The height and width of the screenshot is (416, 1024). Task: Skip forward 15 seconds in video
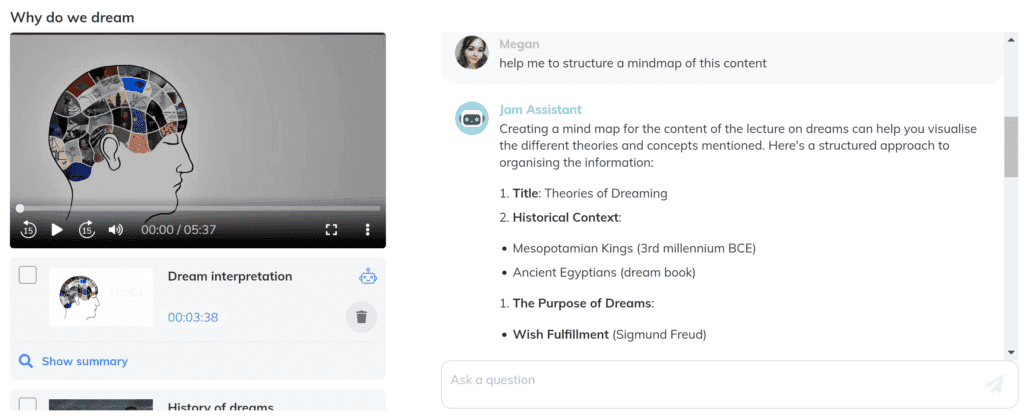click(87, 230)
